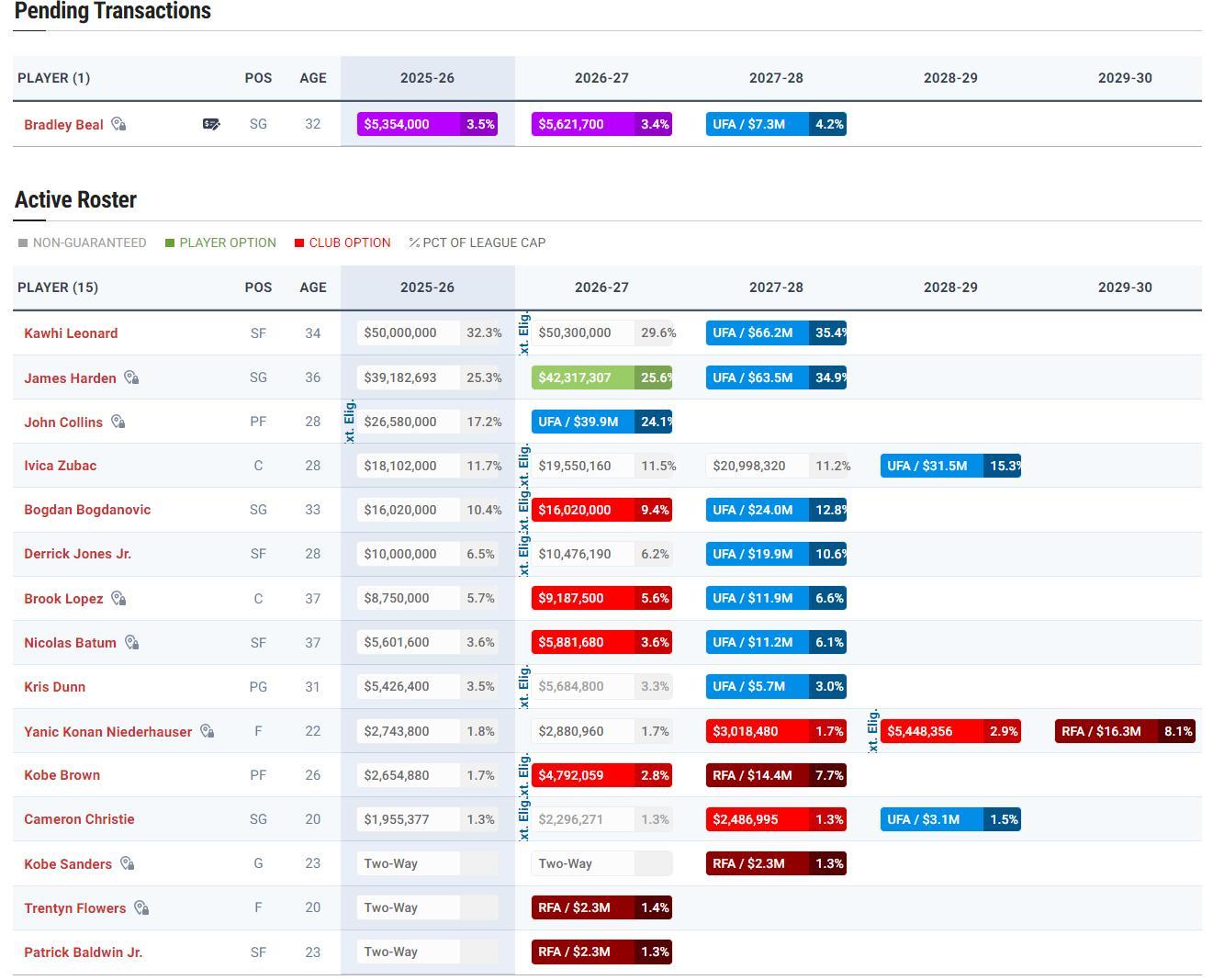The width and height of the screenshot is (1213, 980).
Task: Click the contract signing icon in Bradley Beal's row
Action: coord(211,124)
